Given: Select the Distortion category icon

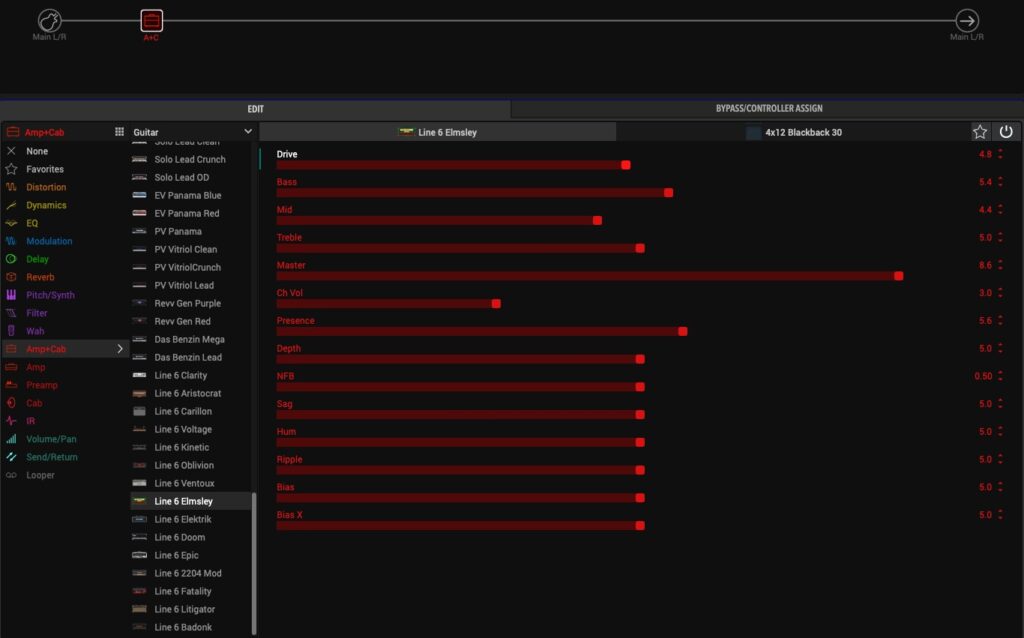Looking at the screenshot, I should click(x=11, y=187).
